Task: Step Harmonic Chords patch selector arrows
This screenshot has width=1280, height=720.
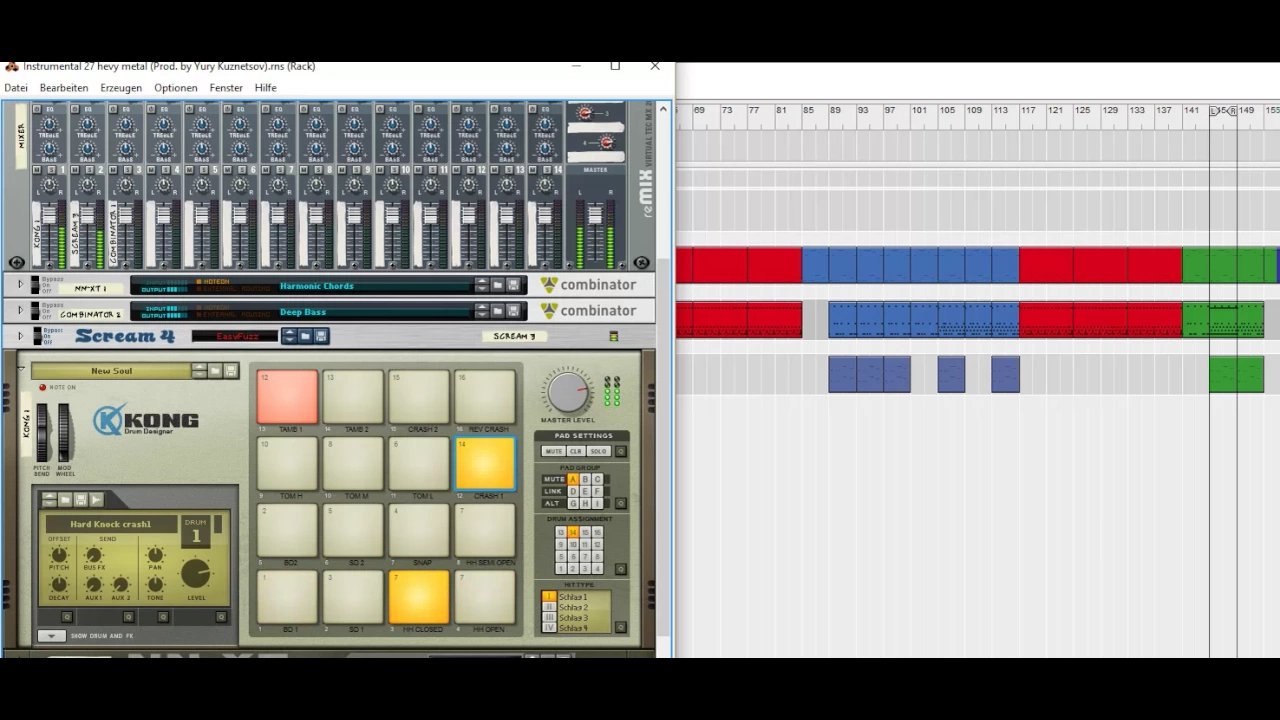Action: 481,285
